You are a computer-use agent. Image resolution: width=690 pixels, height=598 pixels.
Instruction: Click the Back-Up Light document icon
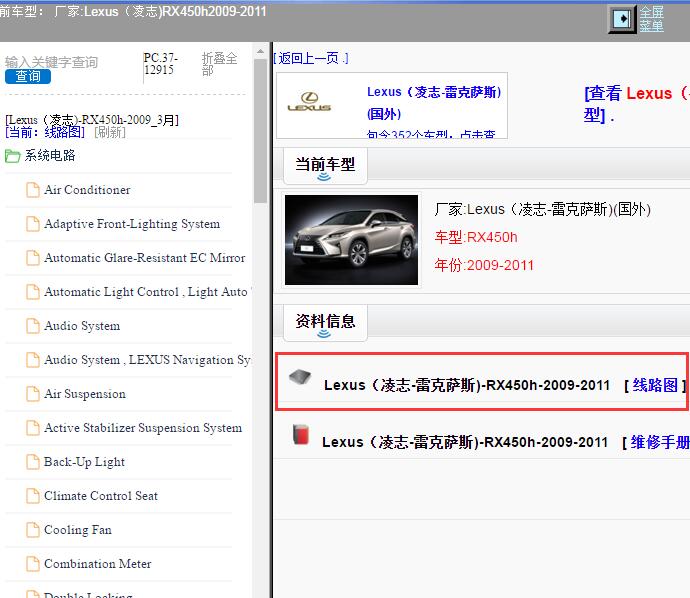pos(33,462)
